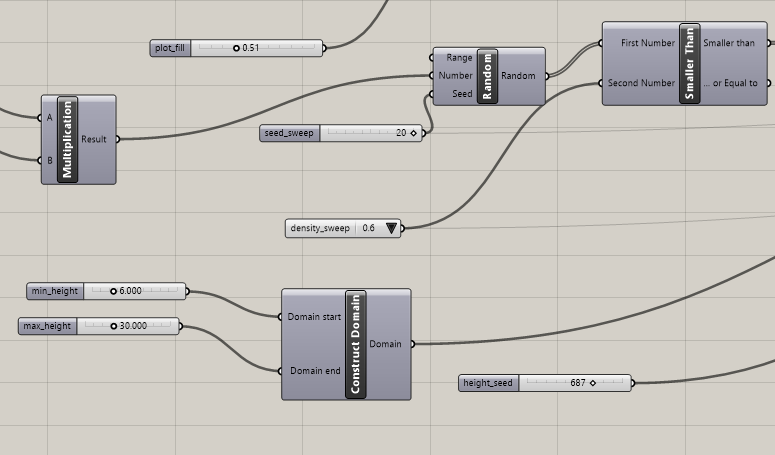Click the Result output of Multiplication
This screenshot has height=455, width=775.
pos(94,139)
